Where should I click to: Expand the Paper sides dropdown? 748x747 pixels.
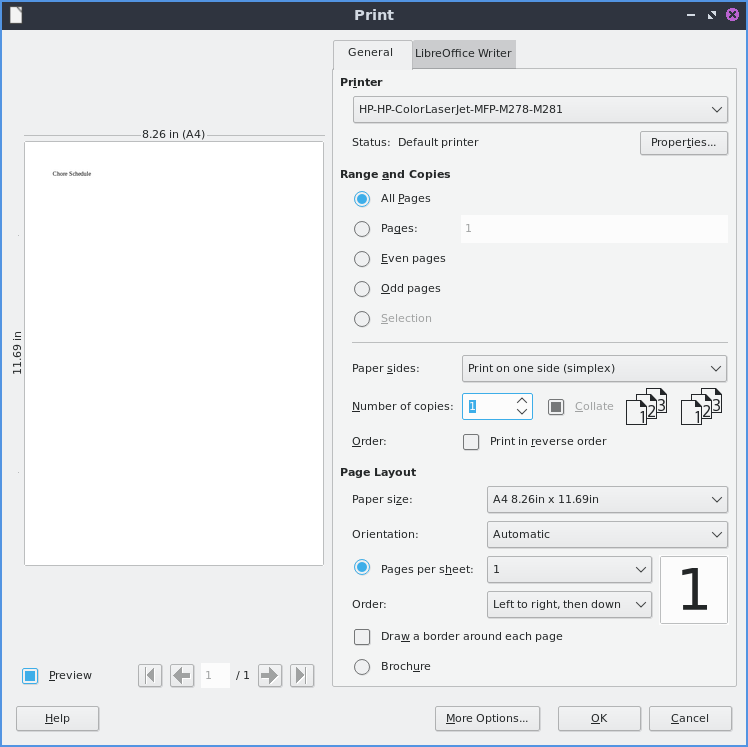click(594, 368)
